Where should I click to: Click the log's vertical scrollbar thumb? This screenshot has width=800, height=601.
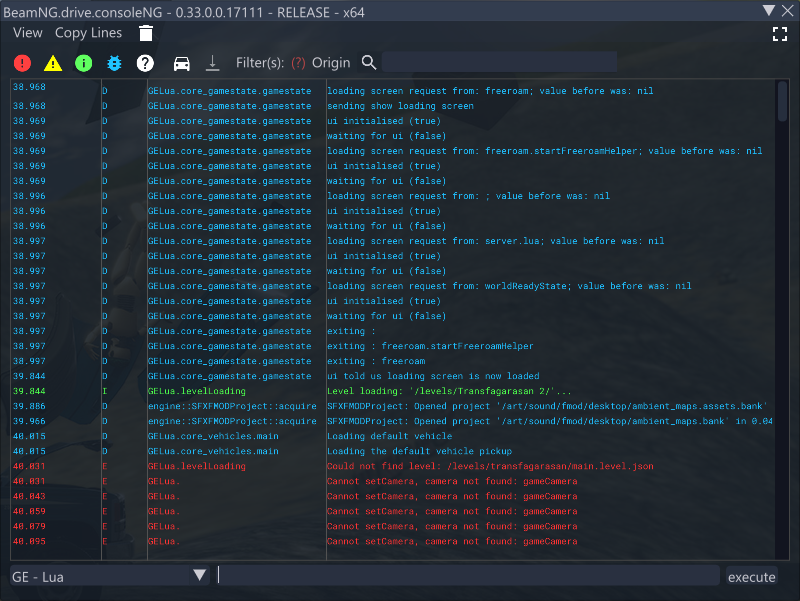[782, 101]
